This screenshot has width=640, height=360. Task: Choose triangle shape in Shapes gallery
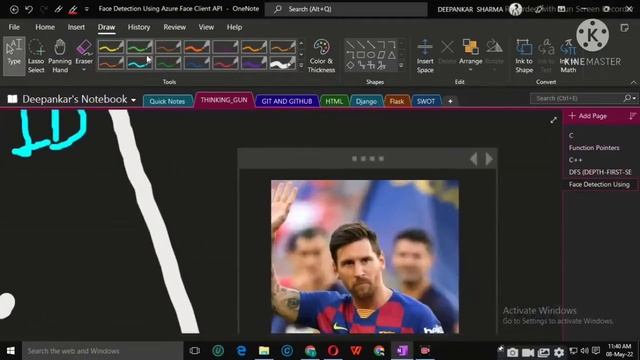click(x=391, y=55)
